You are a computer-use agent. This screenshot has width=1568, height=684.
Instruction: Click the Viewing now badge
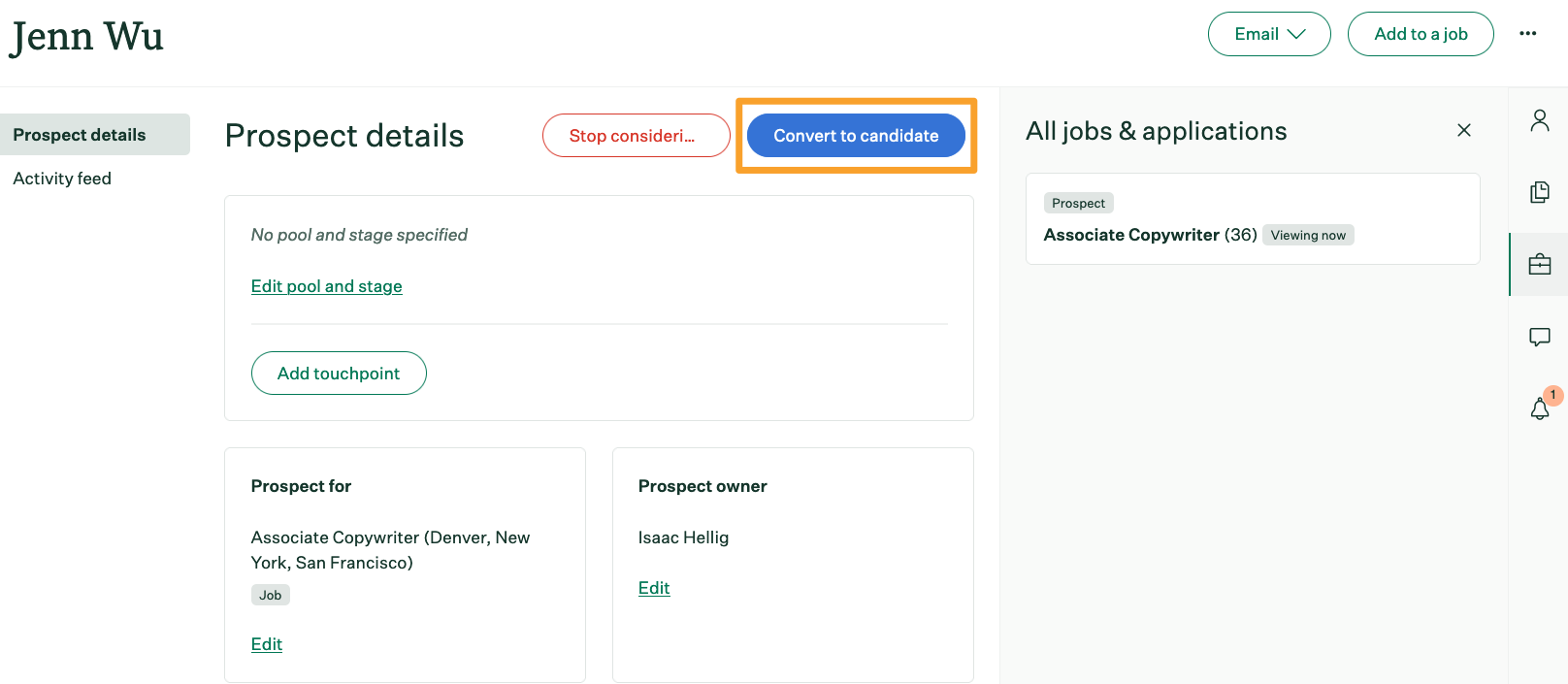(1308, 235)
